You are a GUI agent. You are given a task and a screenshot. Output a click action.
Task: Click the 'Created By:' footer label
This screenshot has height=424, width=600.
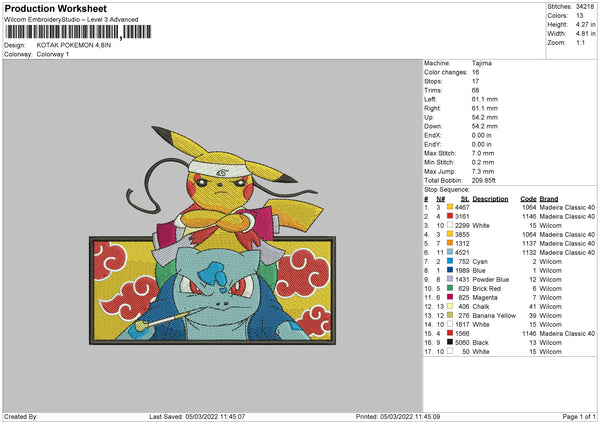(x=21, y=416)
